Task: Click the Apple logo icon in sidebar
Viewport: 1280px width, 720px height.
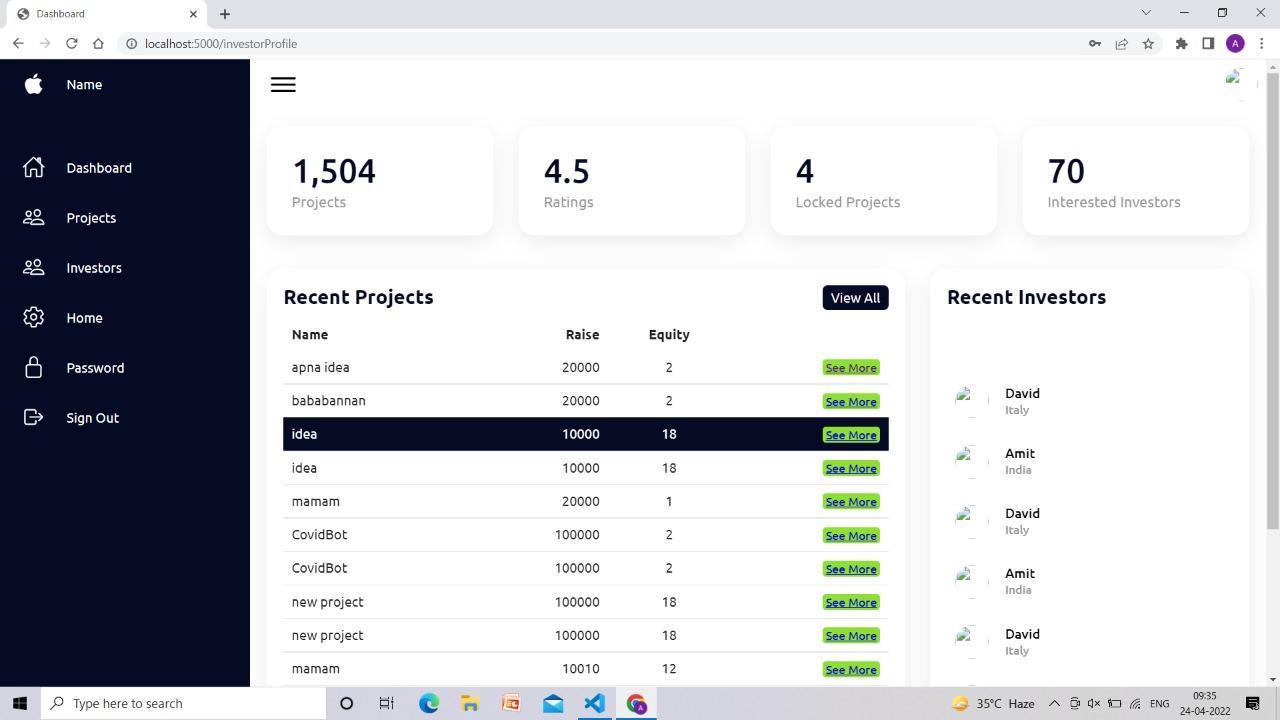Action: tap(33, 85)
